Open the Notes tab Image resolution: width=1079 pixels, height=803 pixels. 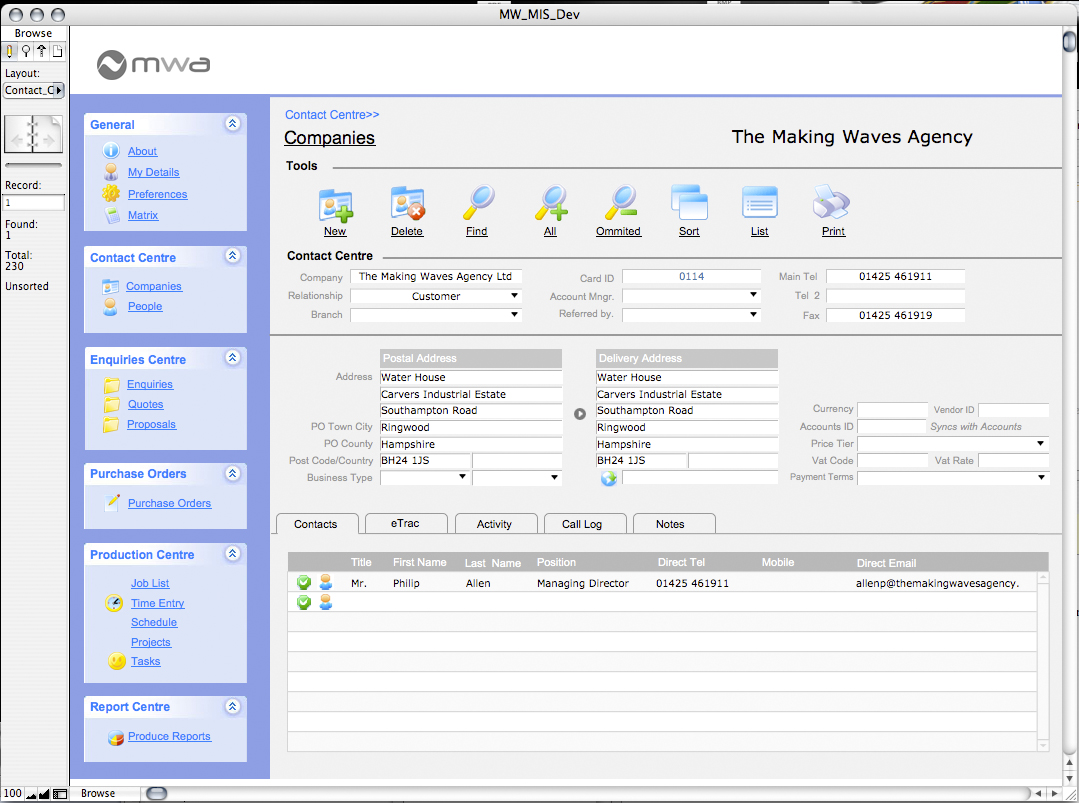[674, 524]
